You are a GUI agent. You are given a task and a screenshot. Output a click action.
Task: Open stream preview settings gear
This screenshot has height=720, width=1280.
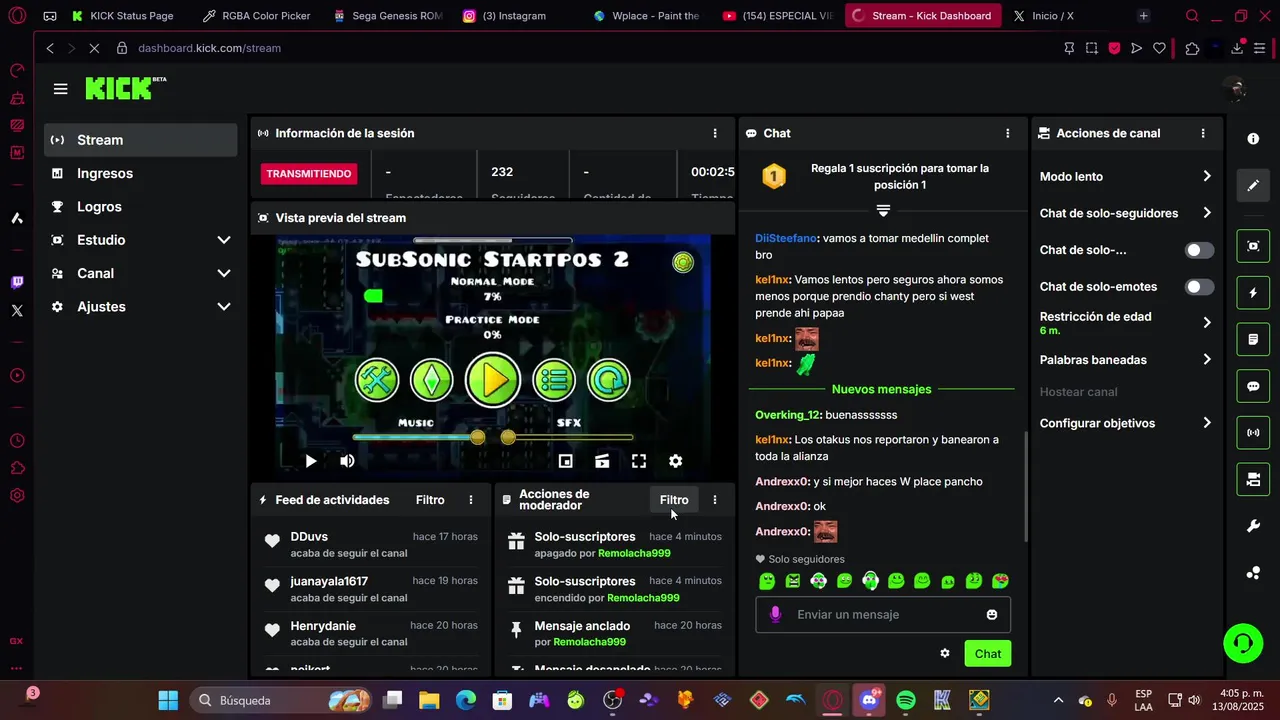676,461
